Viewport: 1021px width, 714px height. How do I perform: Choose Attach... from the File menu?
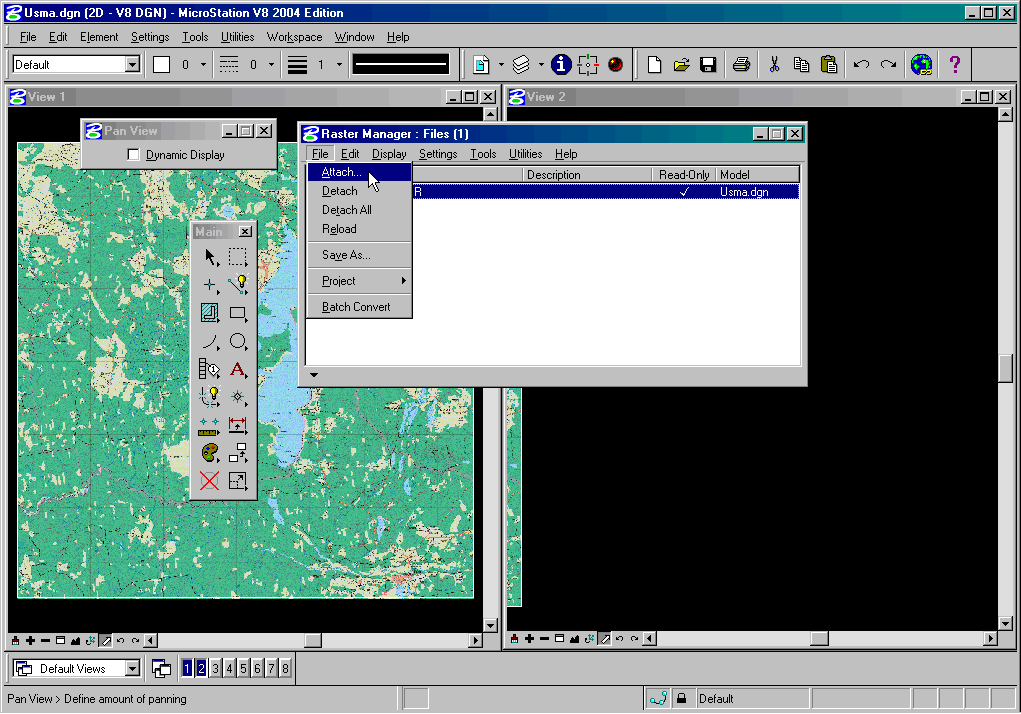[x=359, y=172]
